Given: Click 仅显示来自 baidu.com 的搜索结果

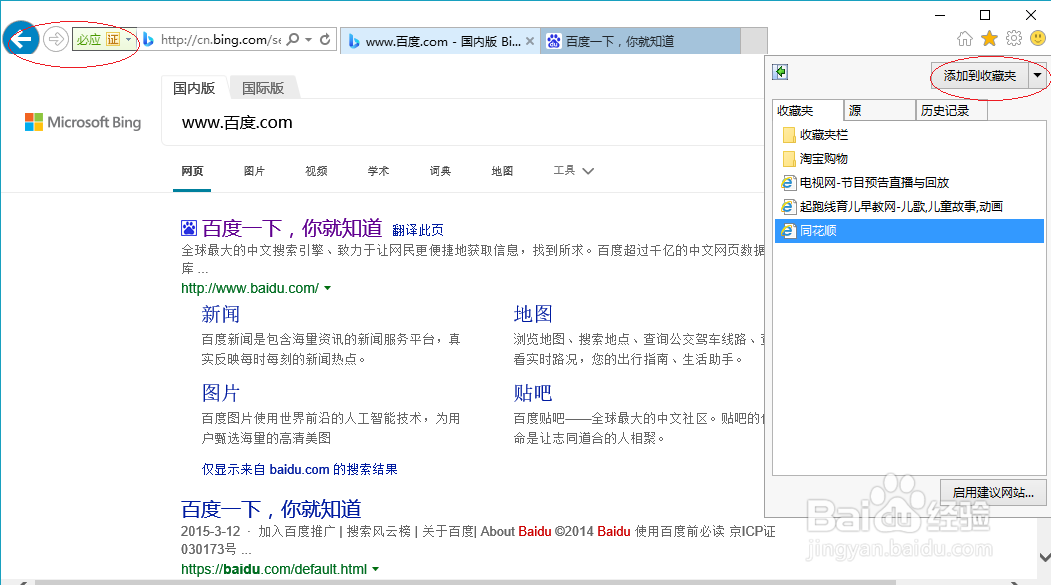Looking at the screenshot, I should 300,469.
